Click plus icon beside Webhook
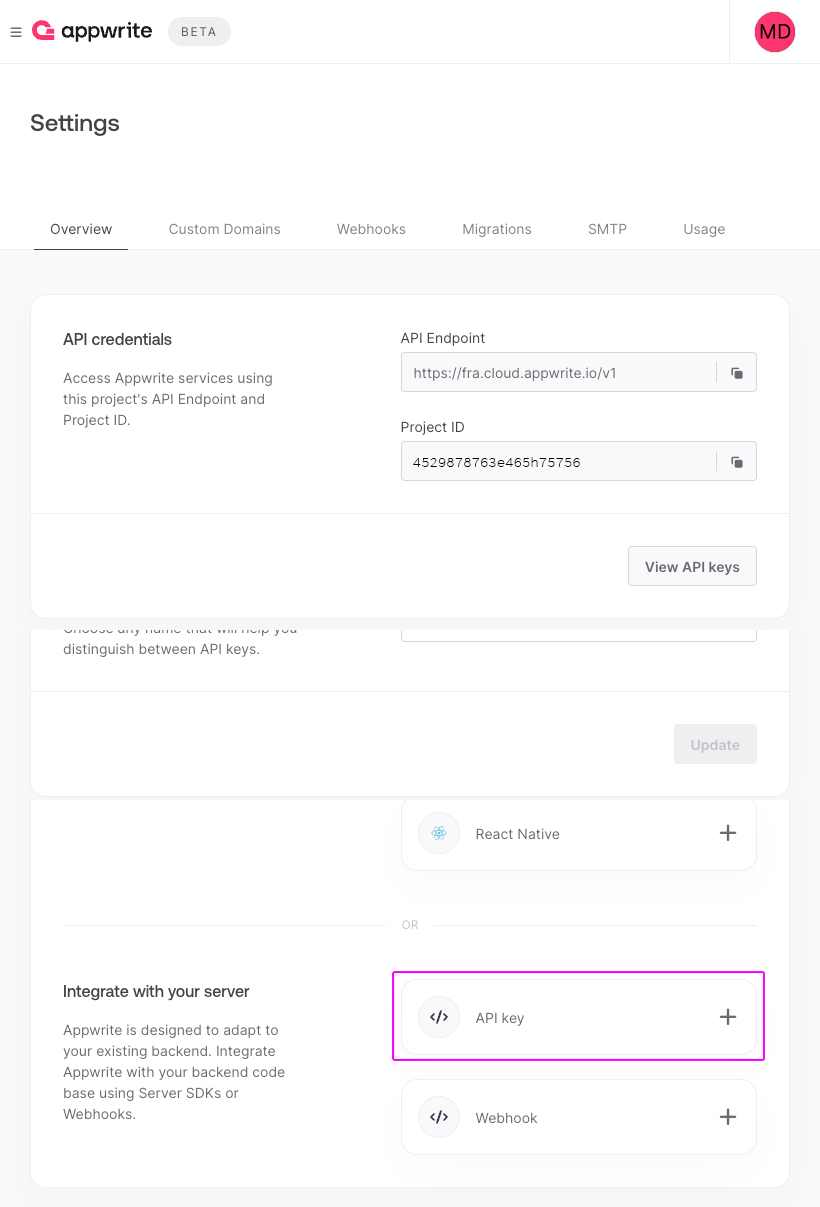 click(728, 1117)
